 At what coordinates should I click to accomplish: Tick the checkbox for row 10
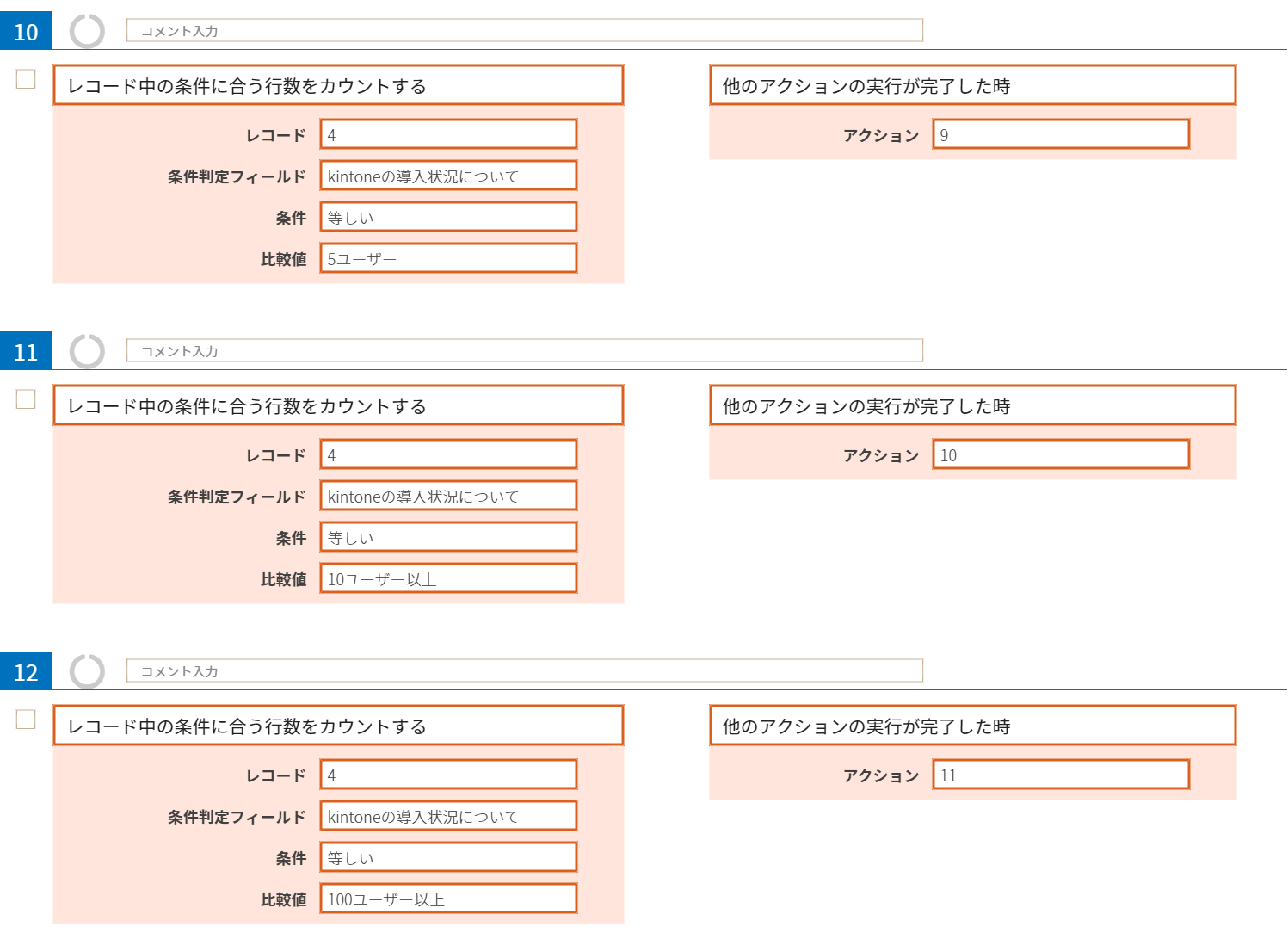point(26,79)
